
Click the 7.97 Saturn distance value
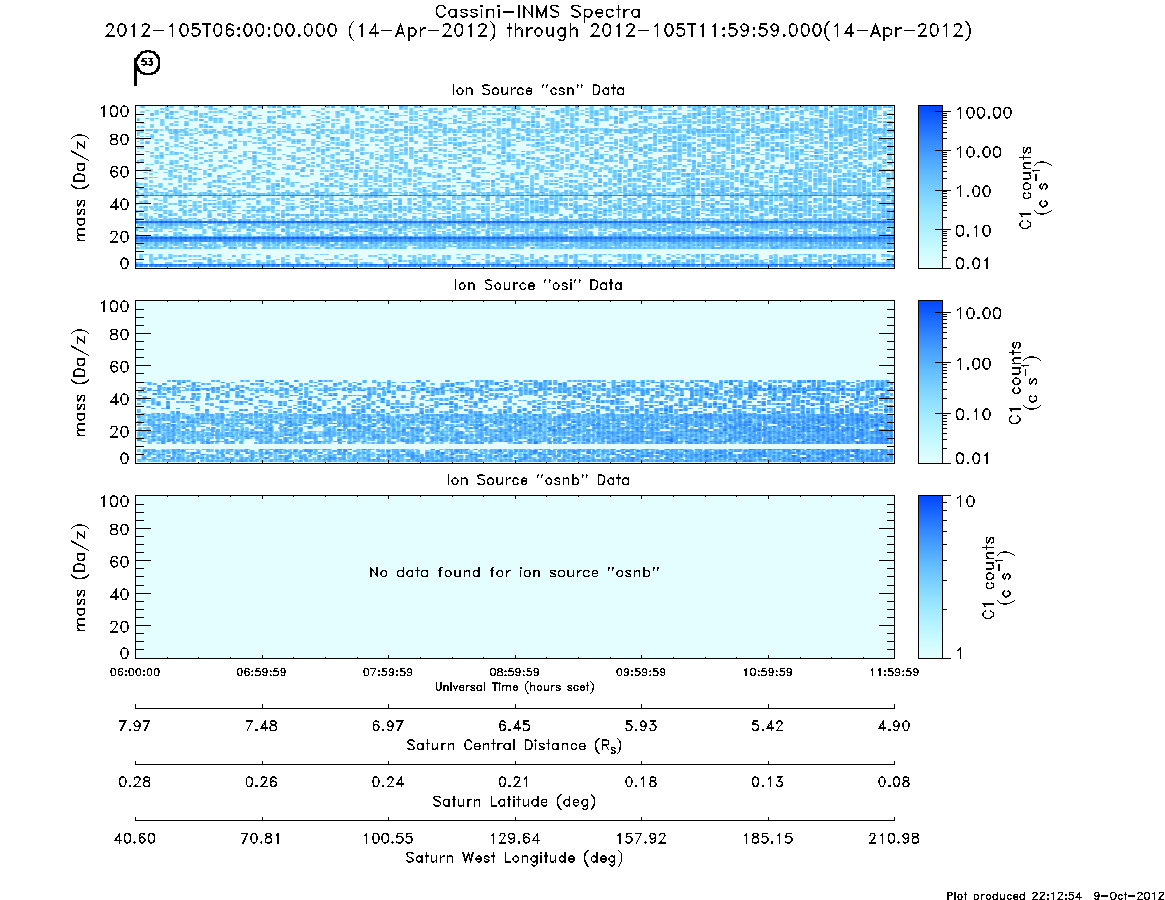[x=134, y=726]
